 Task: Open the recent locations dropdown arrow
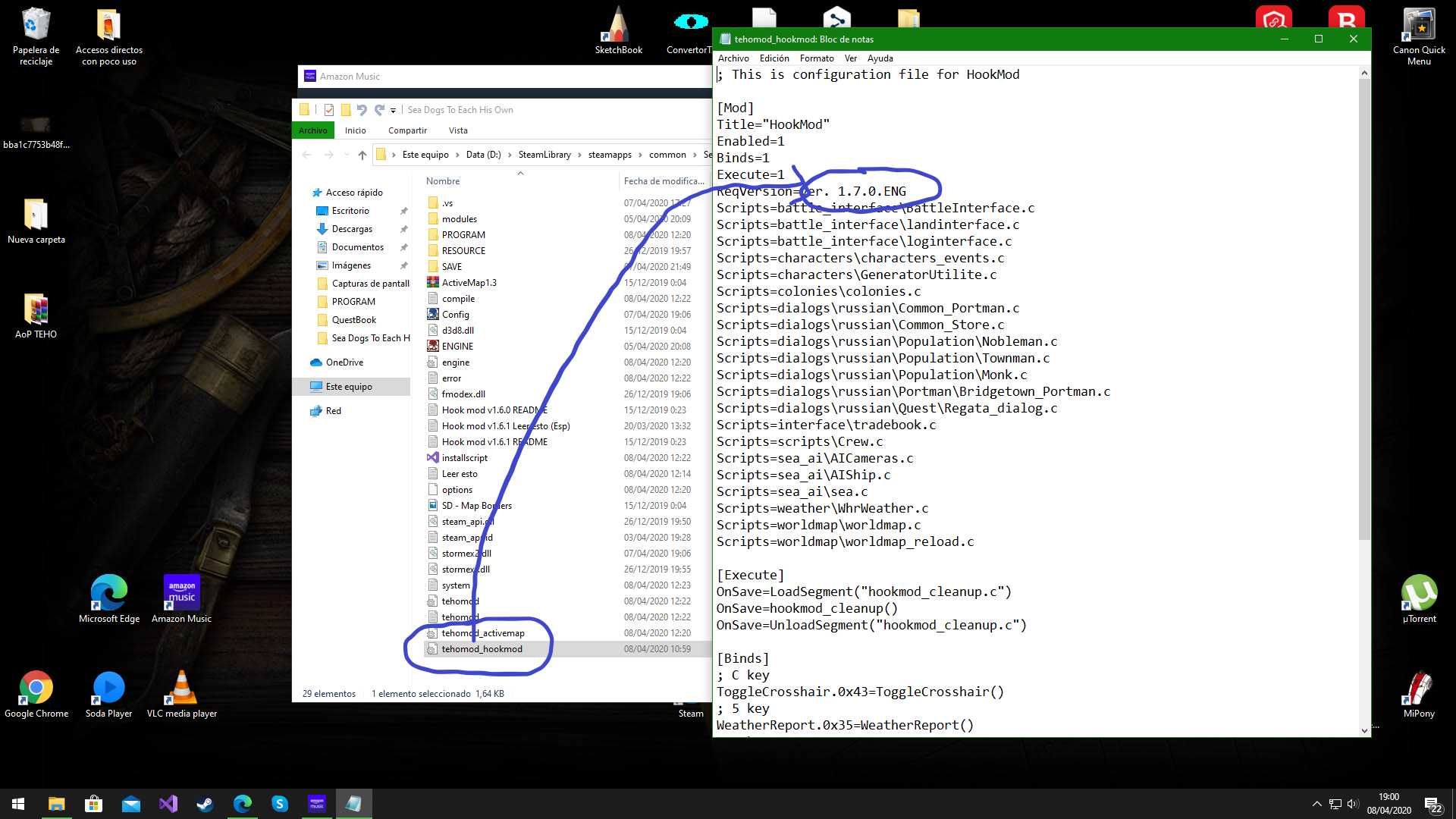tap(347, 155)
